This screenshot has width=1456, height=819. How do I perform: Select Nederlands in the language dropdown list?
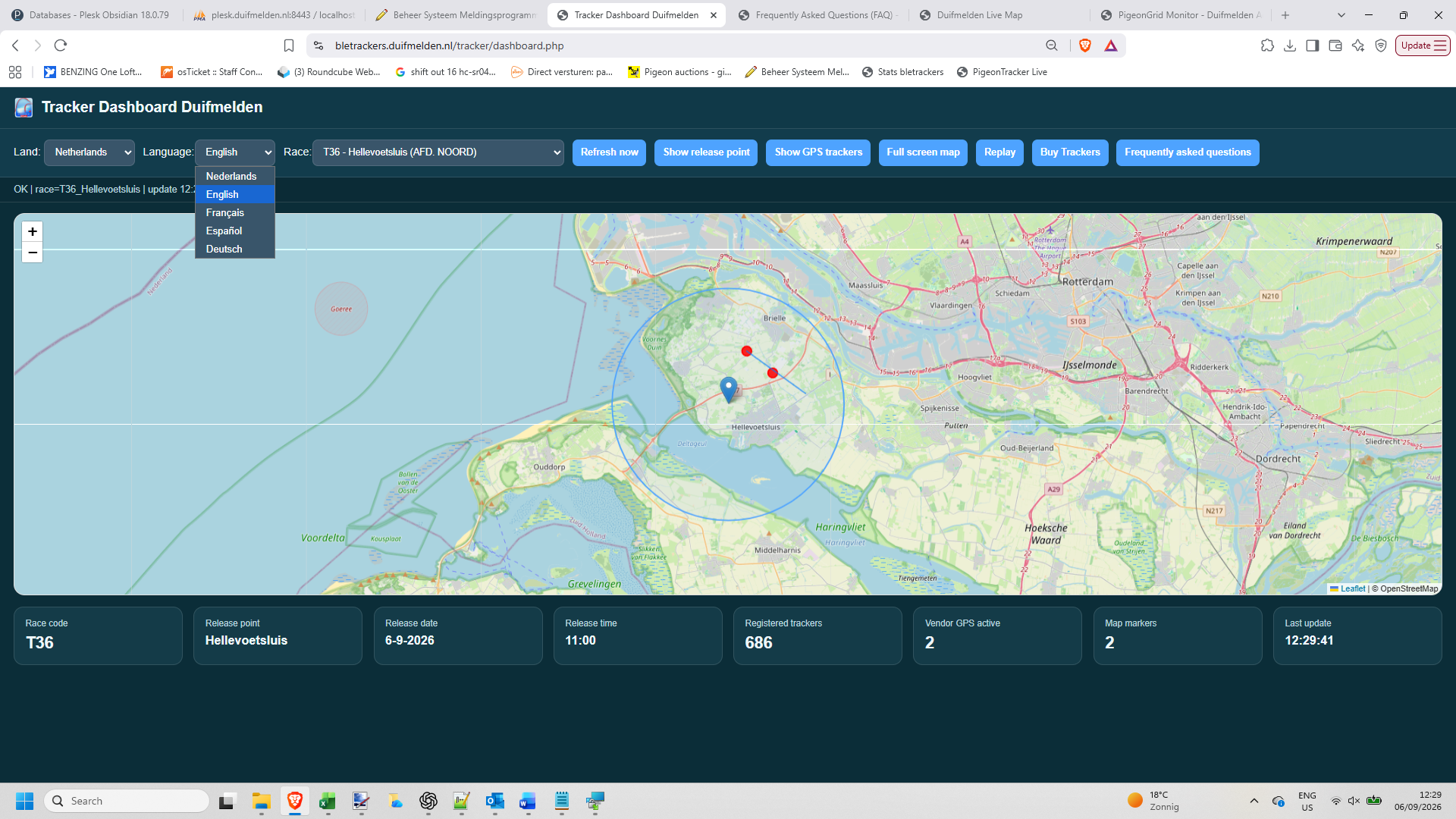click(234, 176)
